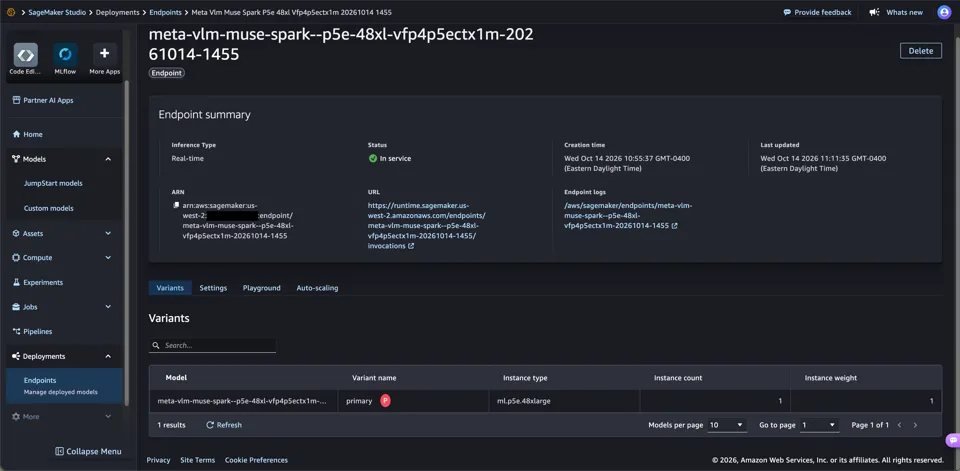Click the Whats new megaphone icon
The width and height of the screenshot is (960, 471).
(x=874, y=12)
